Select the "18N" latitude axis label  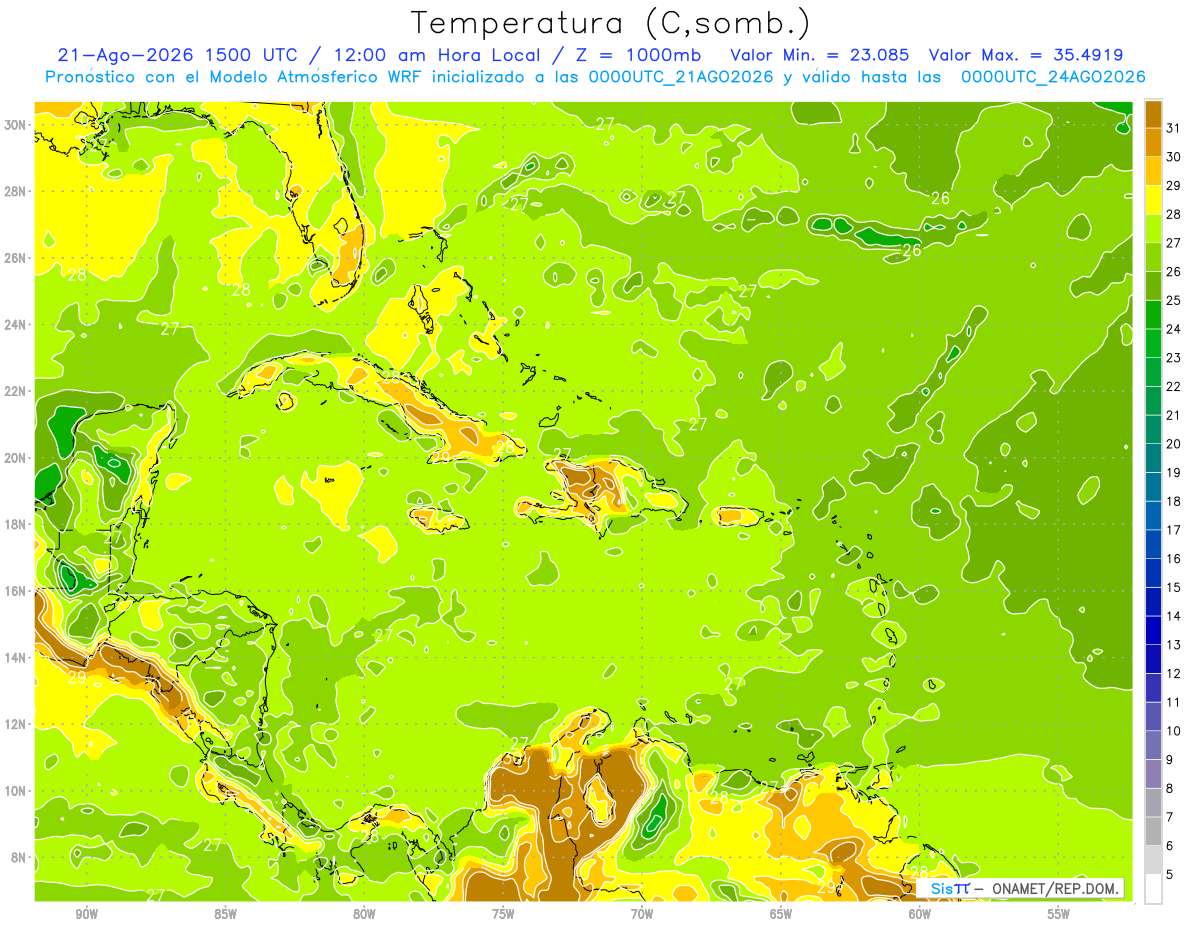(15, 524)
